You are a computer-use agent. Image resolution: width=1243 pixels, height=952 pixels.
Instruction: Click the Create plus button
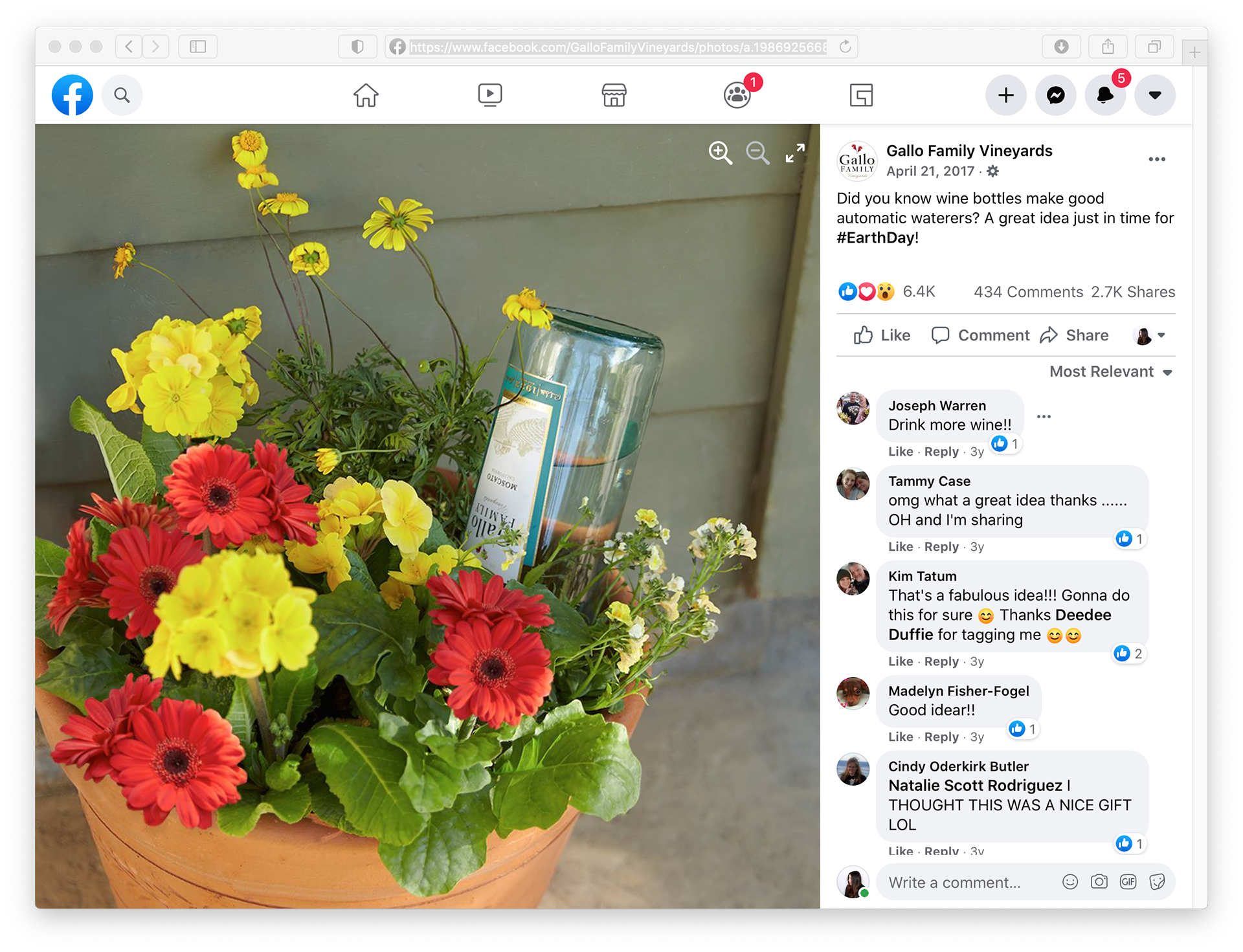[1005, 95]
